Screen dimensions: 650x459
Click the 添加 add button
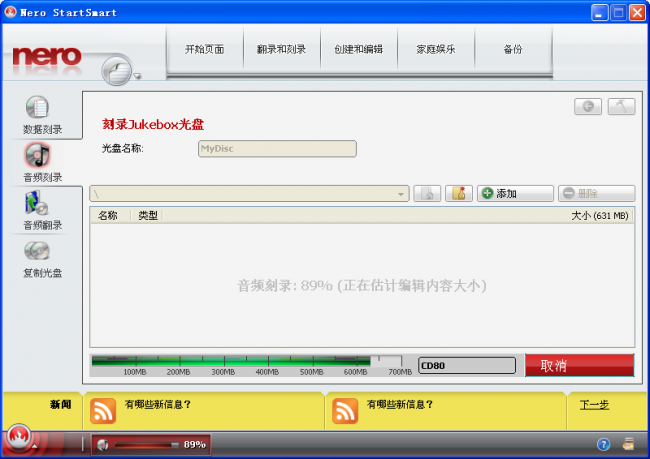point(515,194)
